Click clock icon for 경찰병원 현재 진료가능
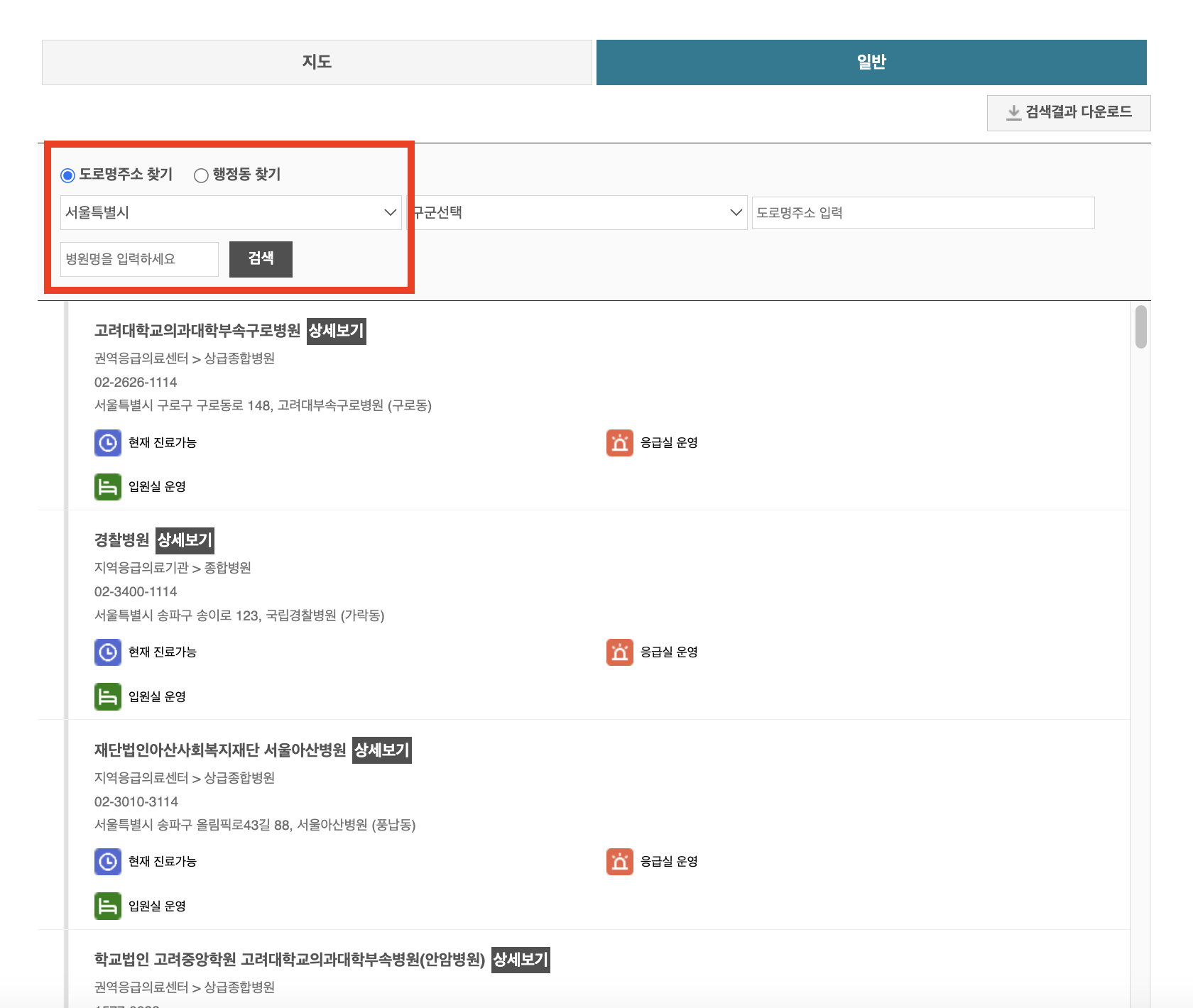 pos(108,652)
